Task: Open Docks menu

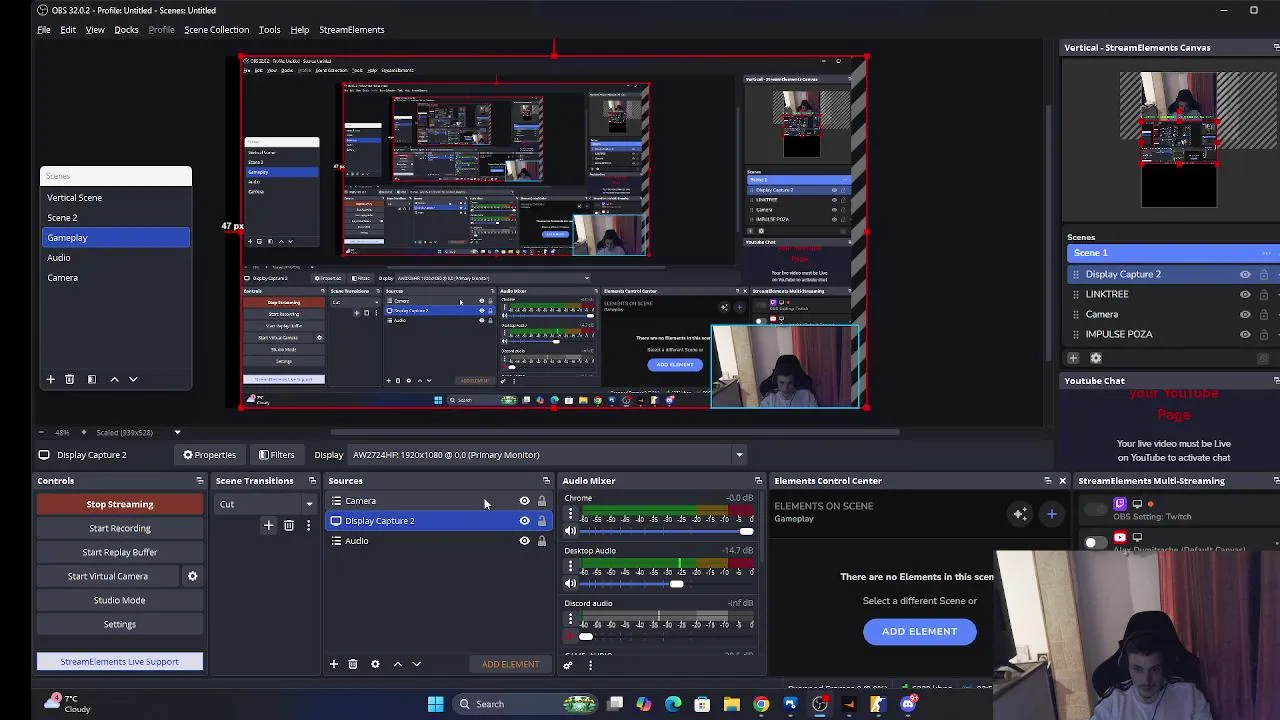Action: [x=126, y=30]
